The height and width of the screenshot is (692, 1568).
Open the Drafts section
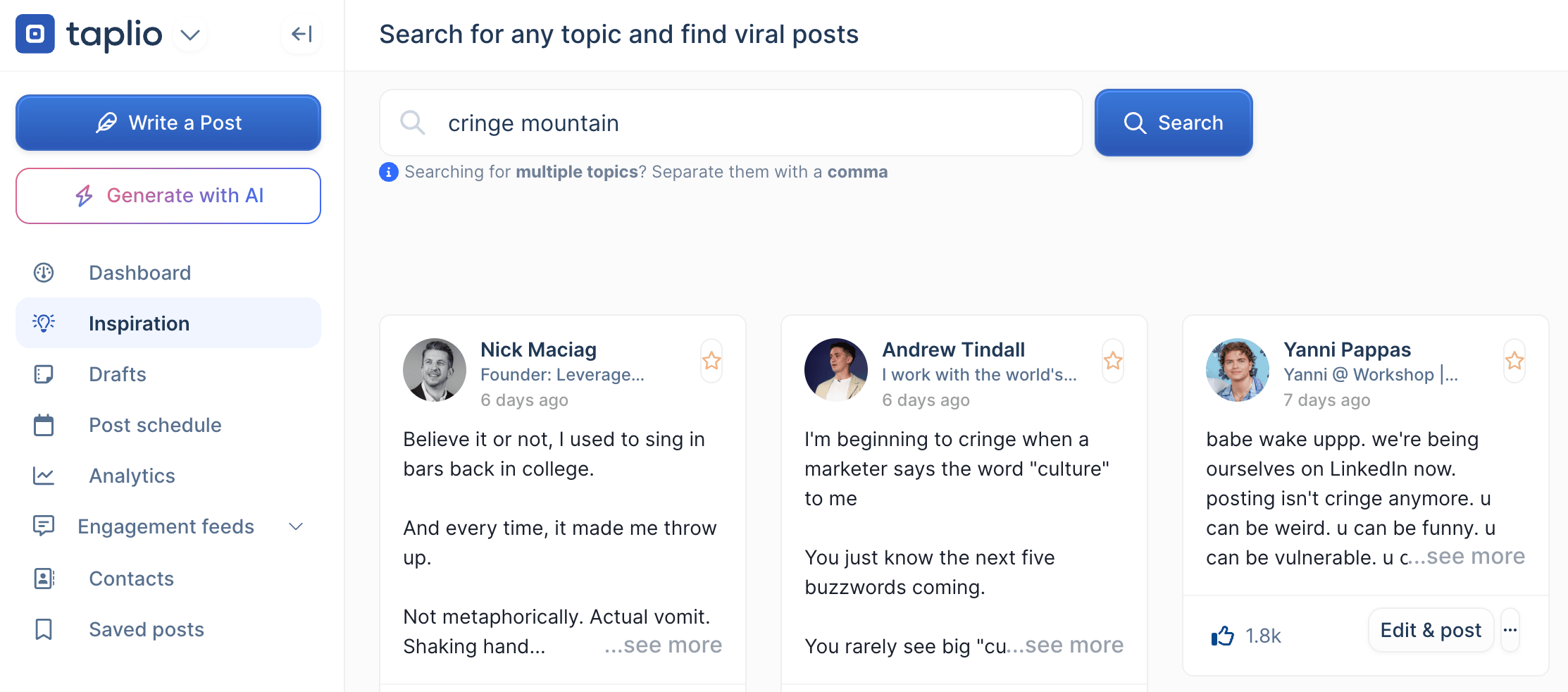pos(118,374)
